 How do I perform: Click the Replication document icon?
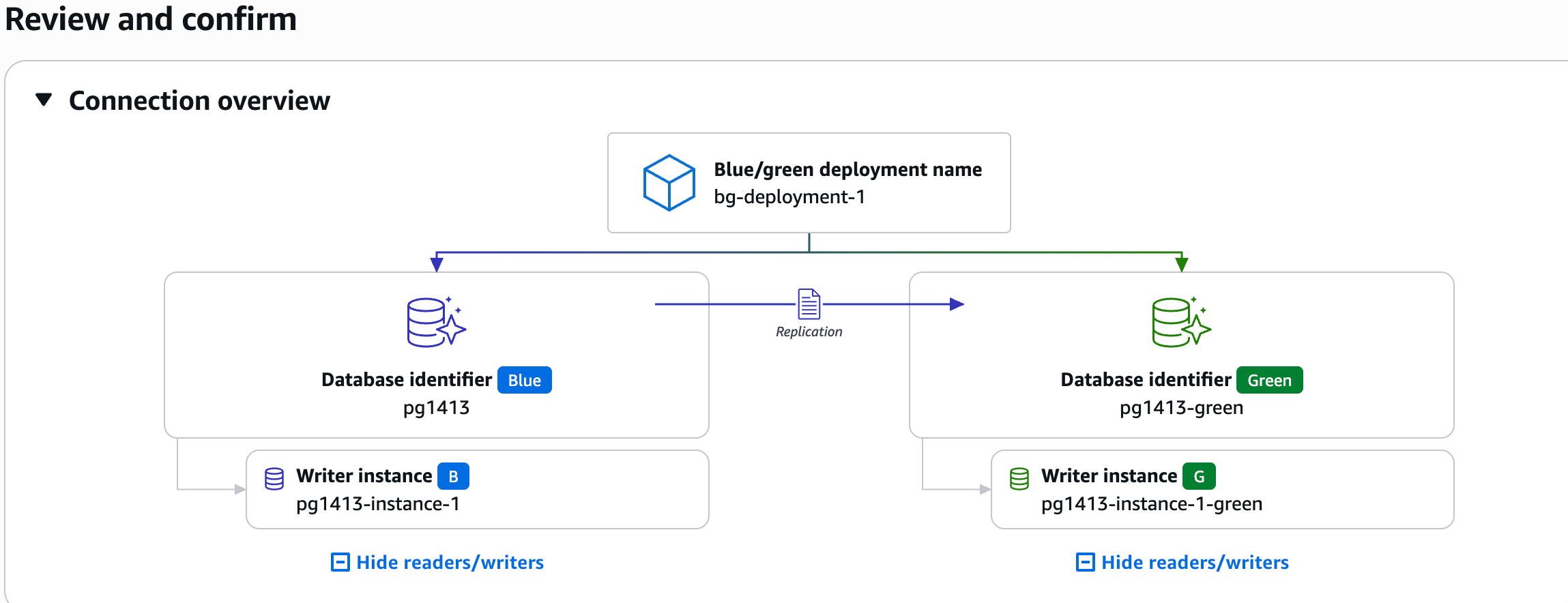[809, 304]
